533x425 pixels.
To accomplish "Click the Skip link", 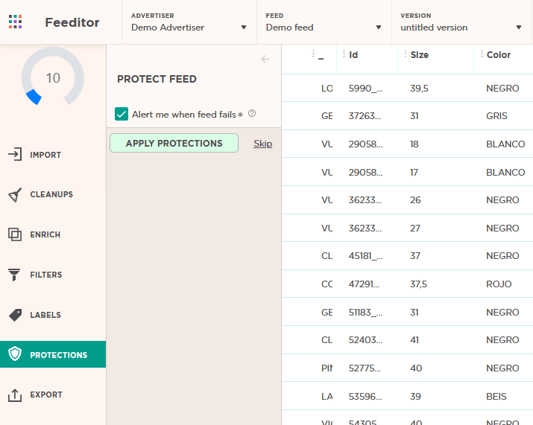I will tap(263, 143).
